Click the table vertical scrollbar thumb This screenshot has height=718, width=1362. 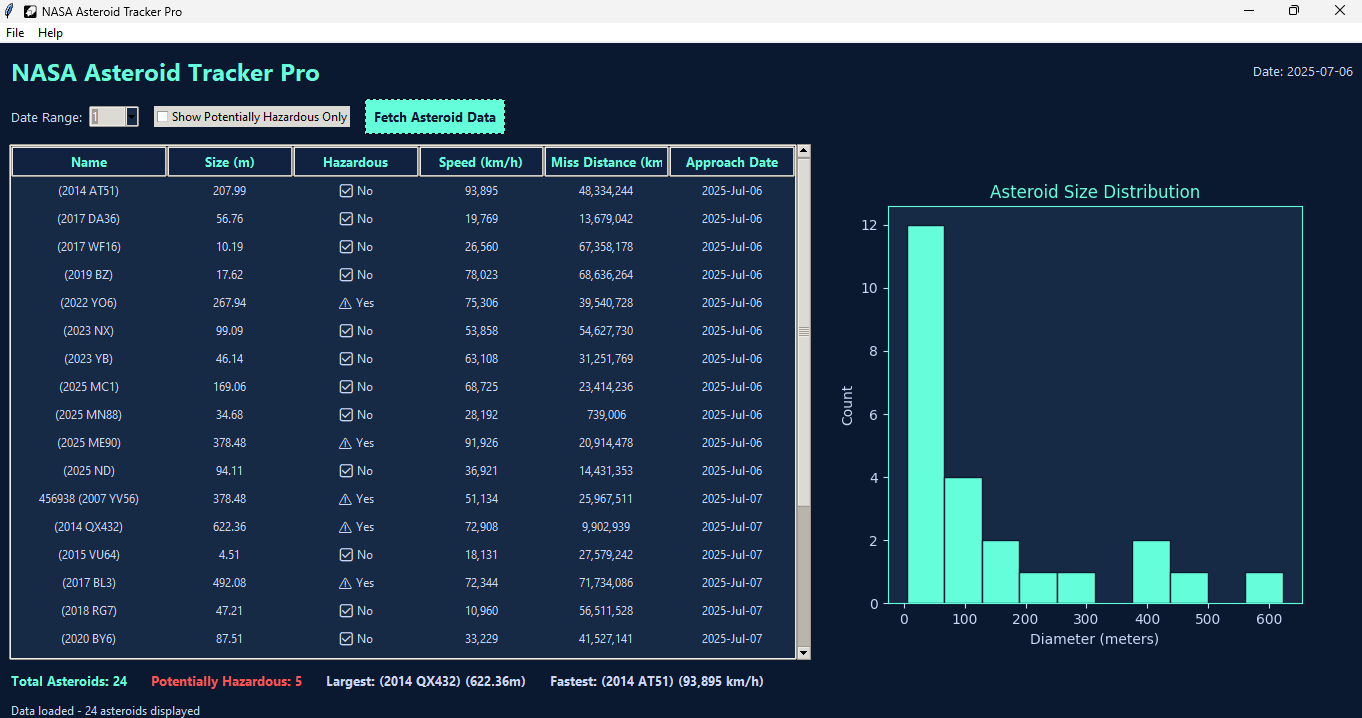pos(803,331)
